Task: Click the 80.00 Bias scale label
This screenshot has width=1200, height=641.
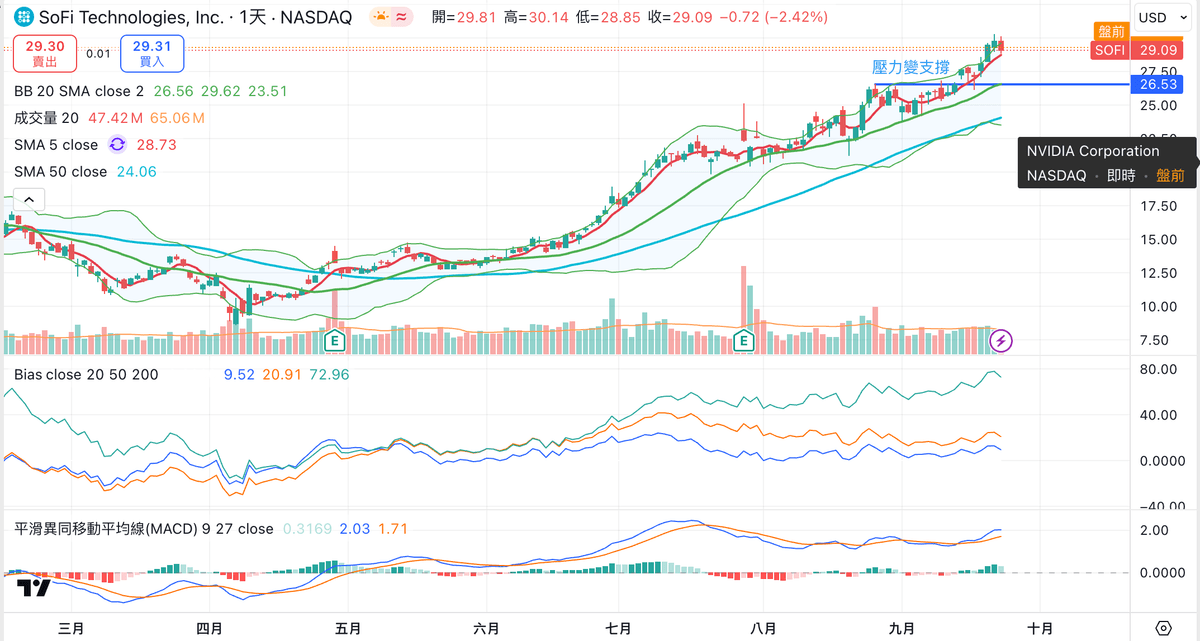Action: [x=1158, y=369]
